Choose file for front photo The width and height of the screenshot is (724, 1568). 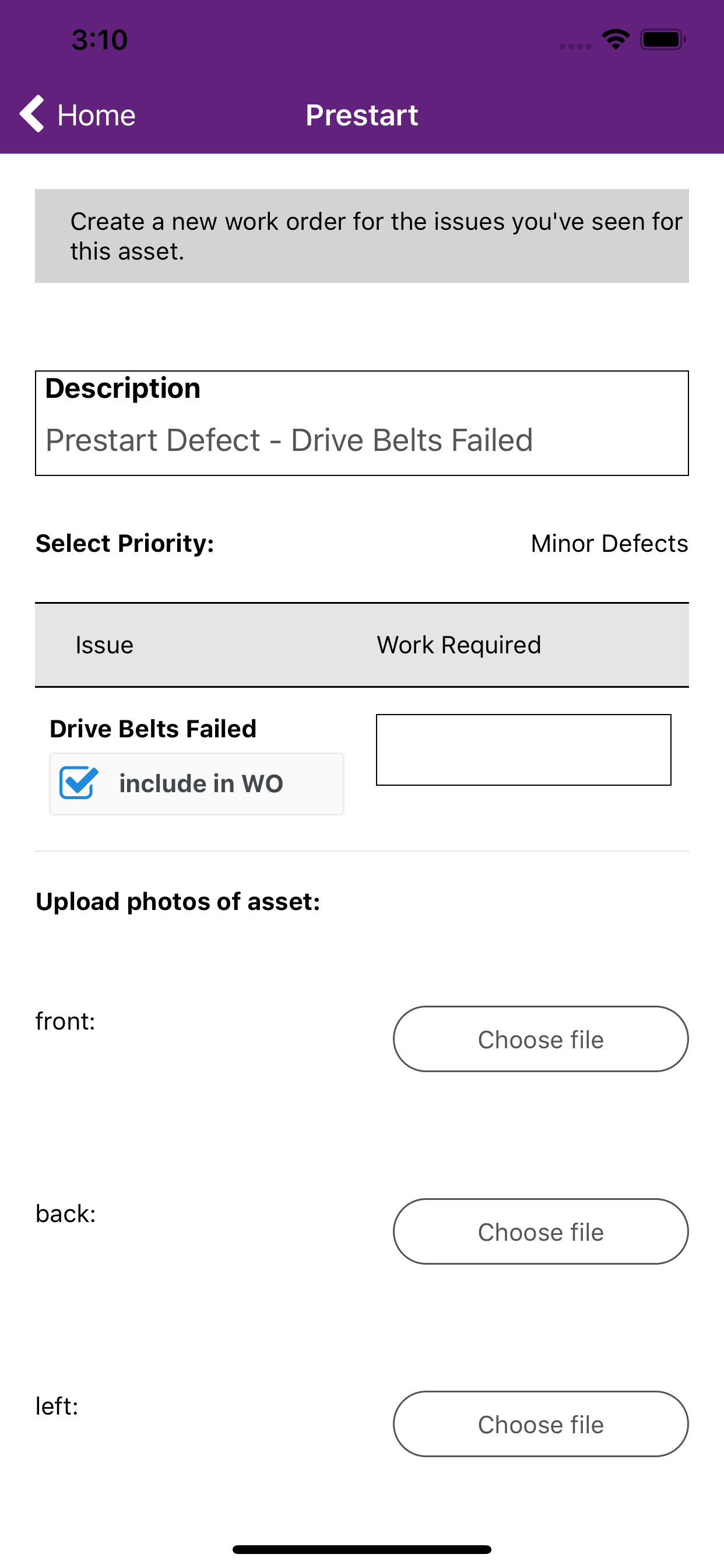coord(540,1039)
